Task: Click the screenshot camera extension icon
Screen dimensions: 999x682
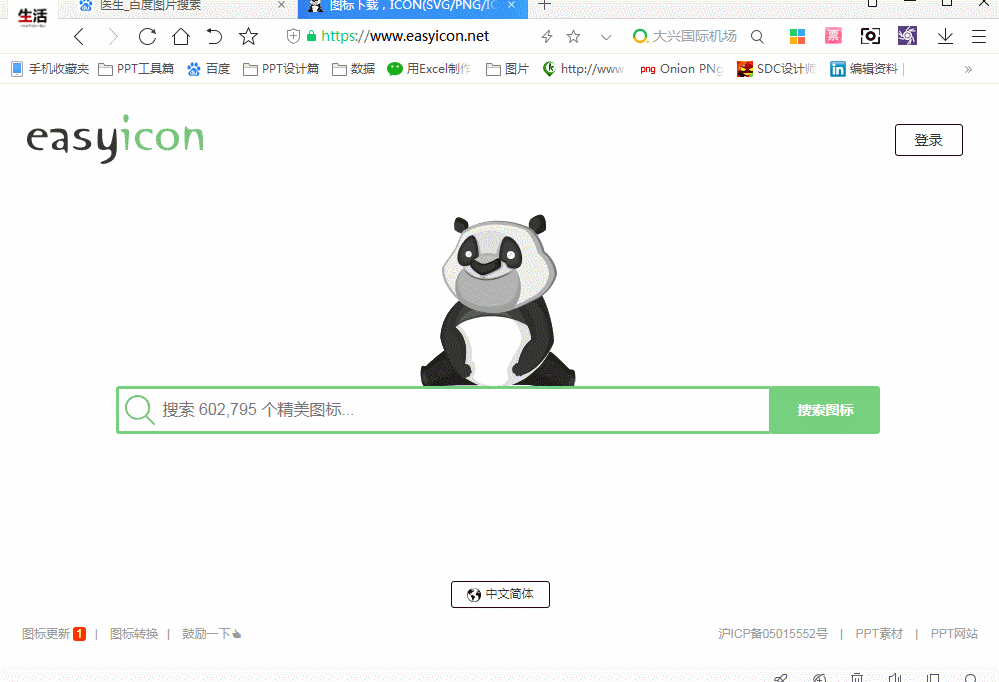Action: (x=870, y=37)
